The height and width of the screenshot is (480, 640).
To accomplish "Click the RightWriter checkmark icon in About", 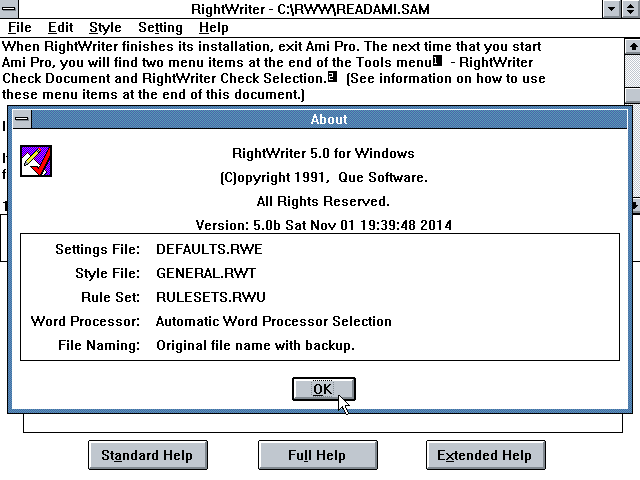I will coord(36,161).
